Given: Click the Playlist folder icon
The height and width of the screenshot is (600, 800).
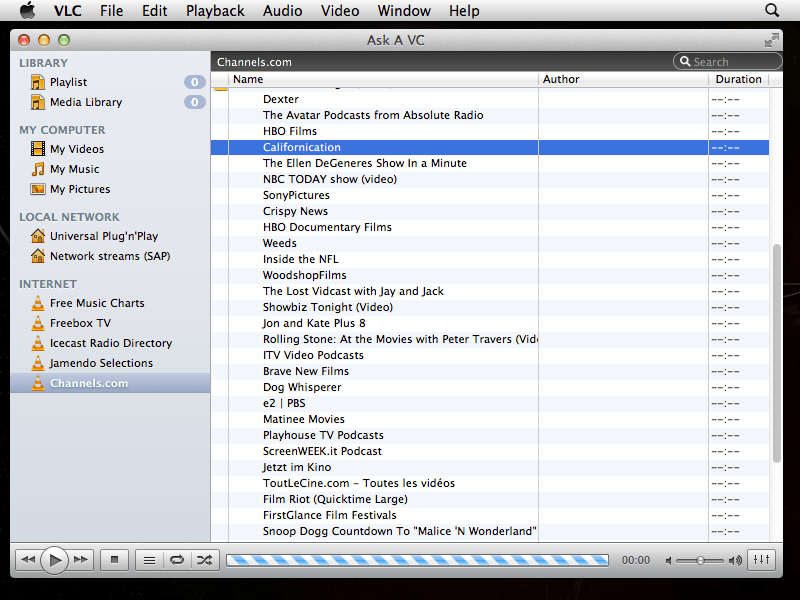Looking at the screenshot, I should coord(38,82).
